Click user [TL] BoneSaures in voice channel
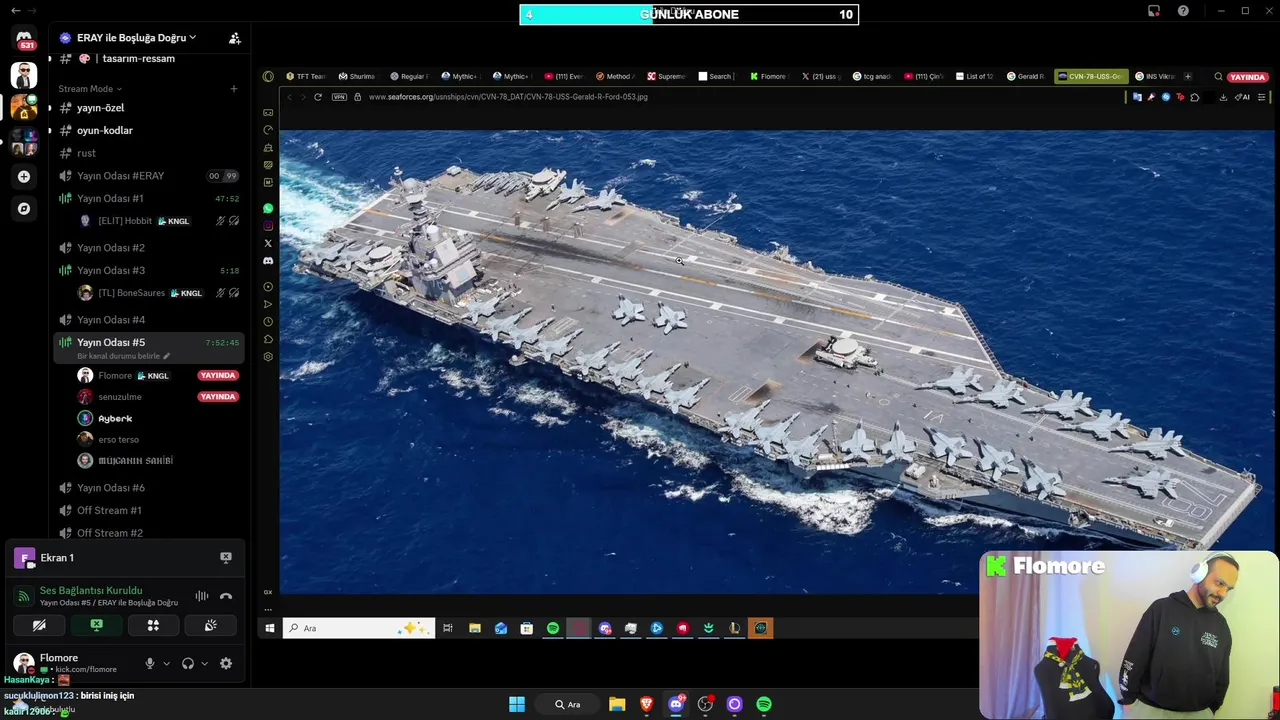 click(157, 293)
